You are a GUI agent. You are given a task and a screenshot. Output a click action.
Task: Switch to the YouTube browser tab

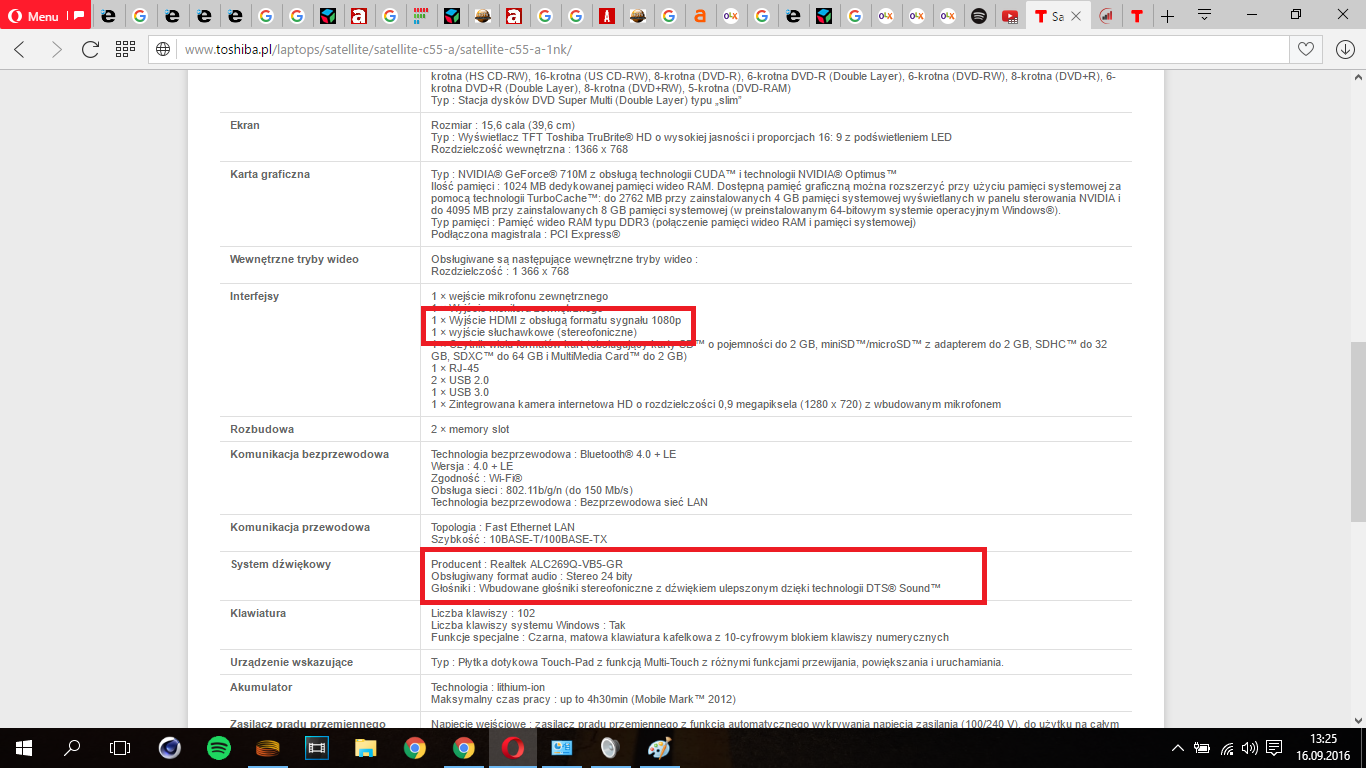point(1010,16)
